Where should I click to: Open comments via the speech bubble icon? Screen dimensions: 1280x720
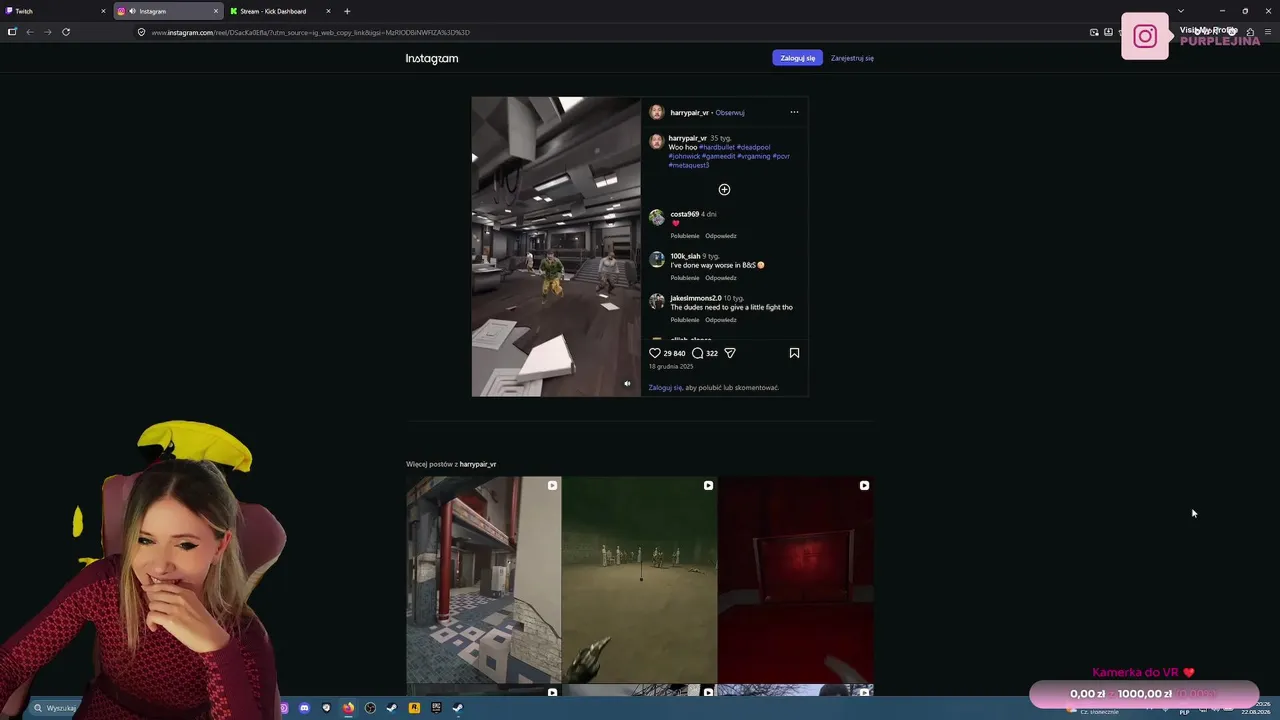pyautogui.click(x=698, y=353)
